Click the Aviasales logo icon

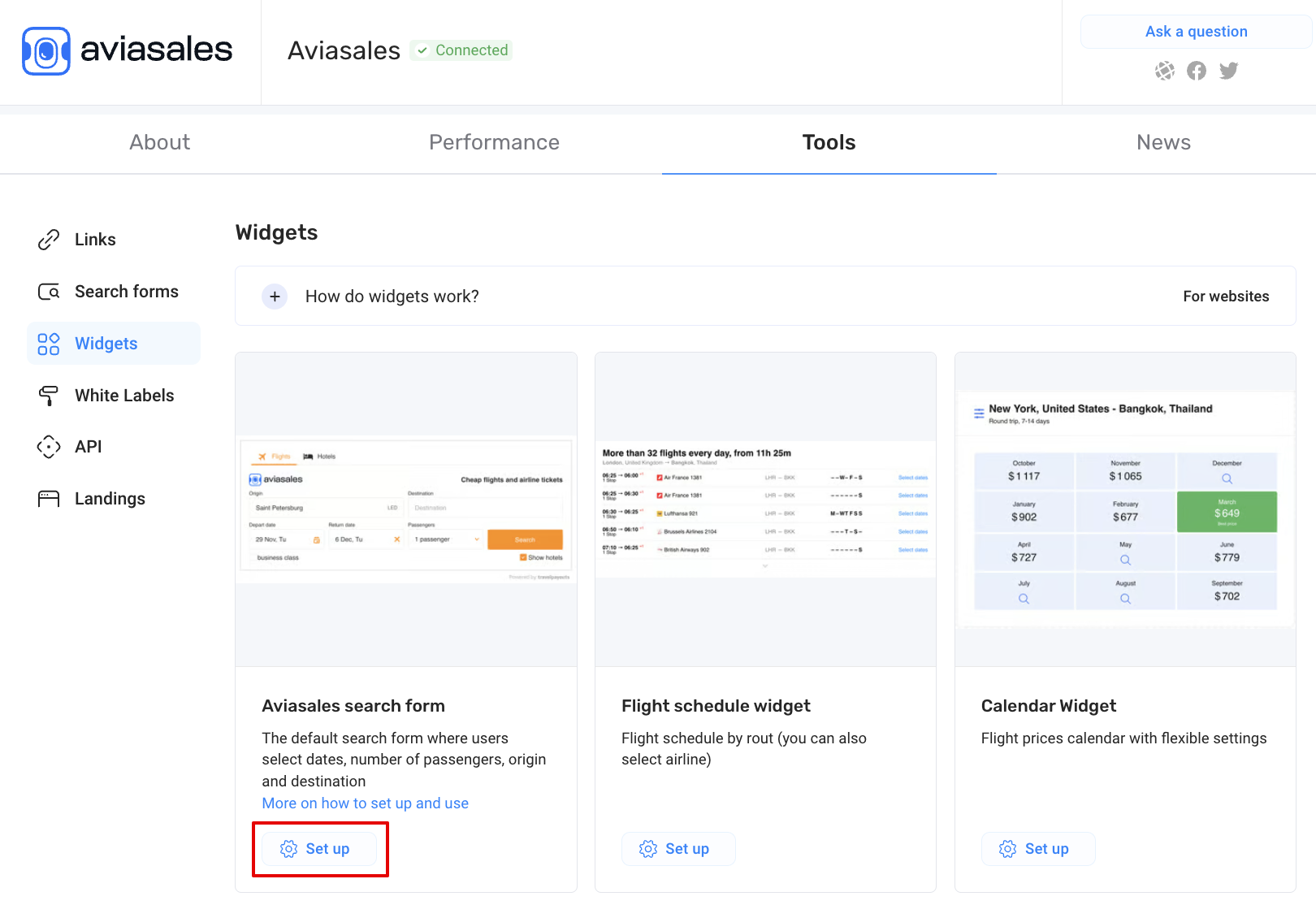point(46,51)
